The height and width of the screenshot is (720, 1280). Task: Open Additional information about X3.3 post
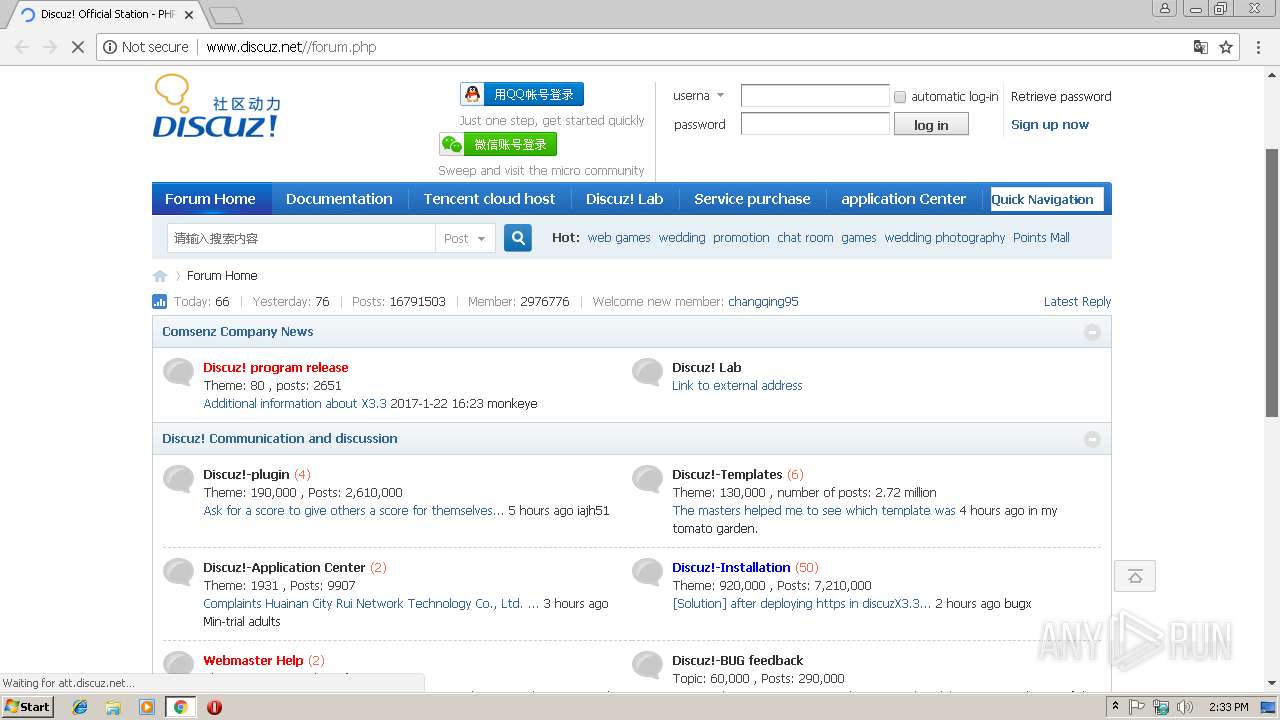tap(295, 404)
